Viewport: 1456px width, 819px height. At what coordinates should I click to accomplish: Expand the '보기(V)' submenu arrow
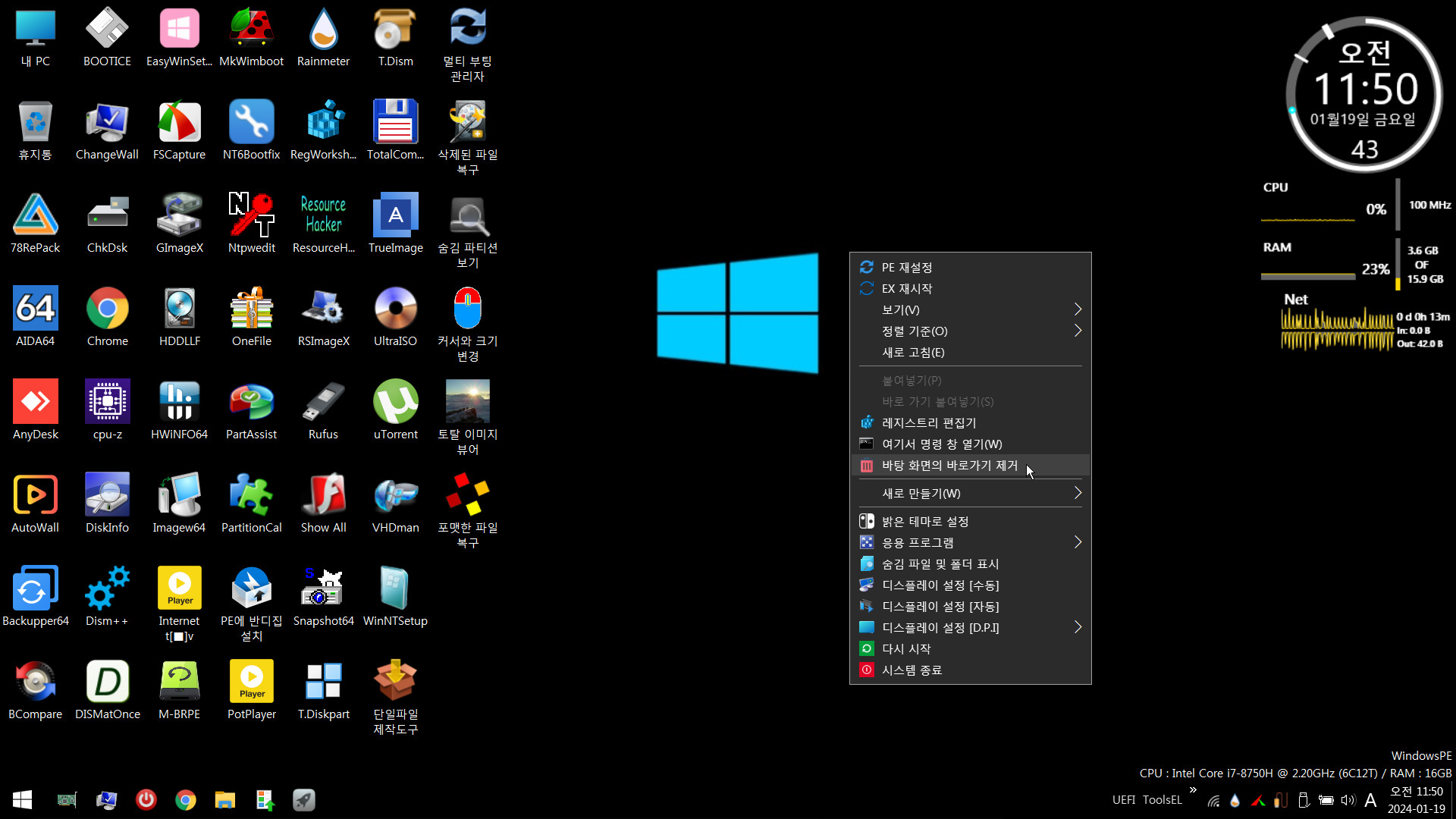click(x=1078, y=309)
